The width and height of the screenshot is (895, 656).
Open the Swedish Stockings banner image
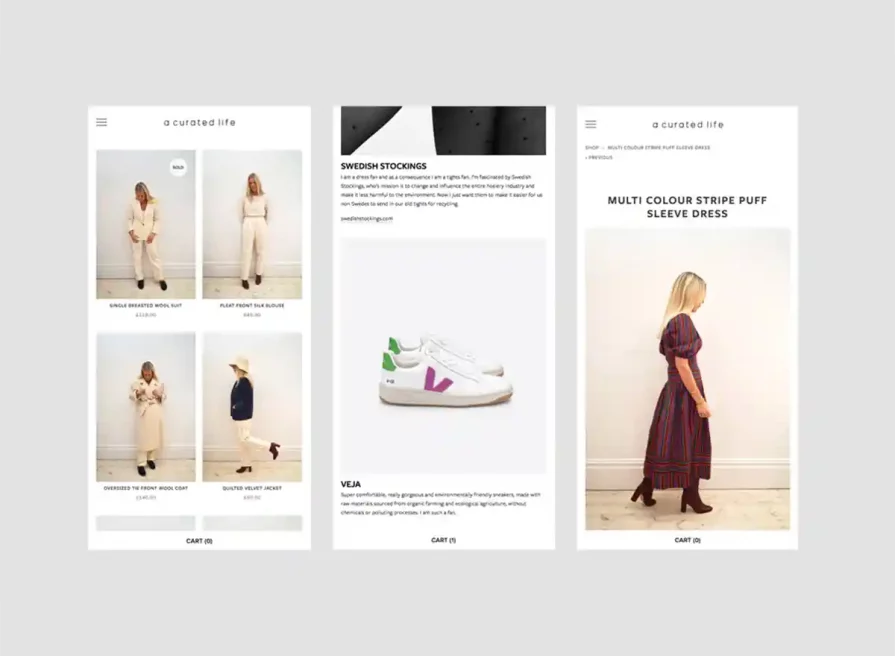pos(444,130)
